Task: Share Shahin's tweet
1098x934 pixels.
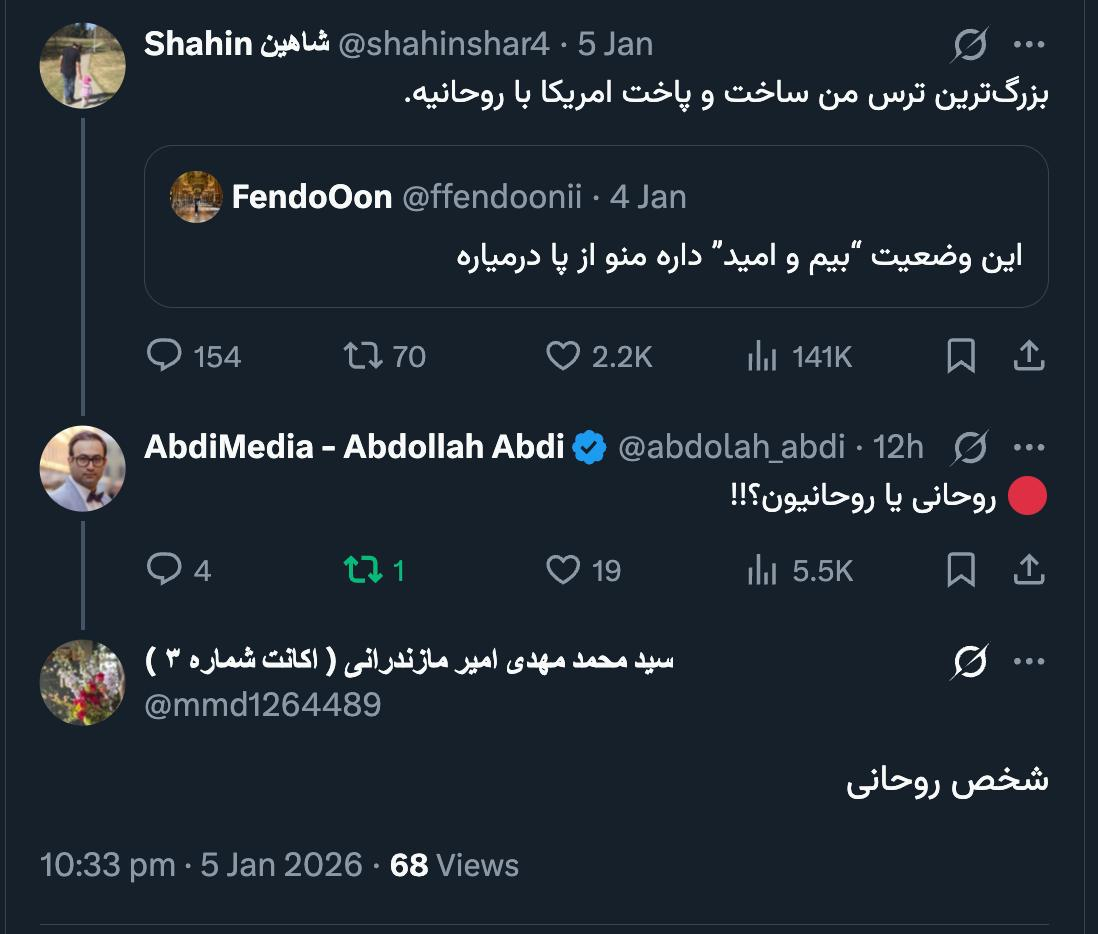Action: (1029, 356)
